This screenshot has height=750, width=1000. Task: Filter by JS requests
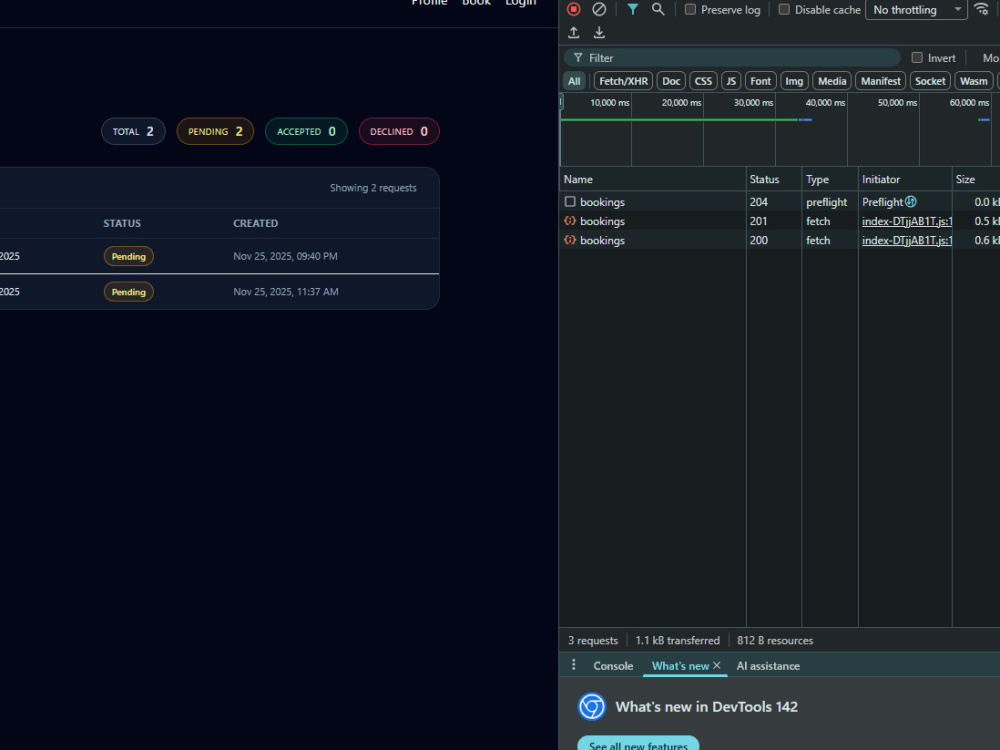click(731, 81)
